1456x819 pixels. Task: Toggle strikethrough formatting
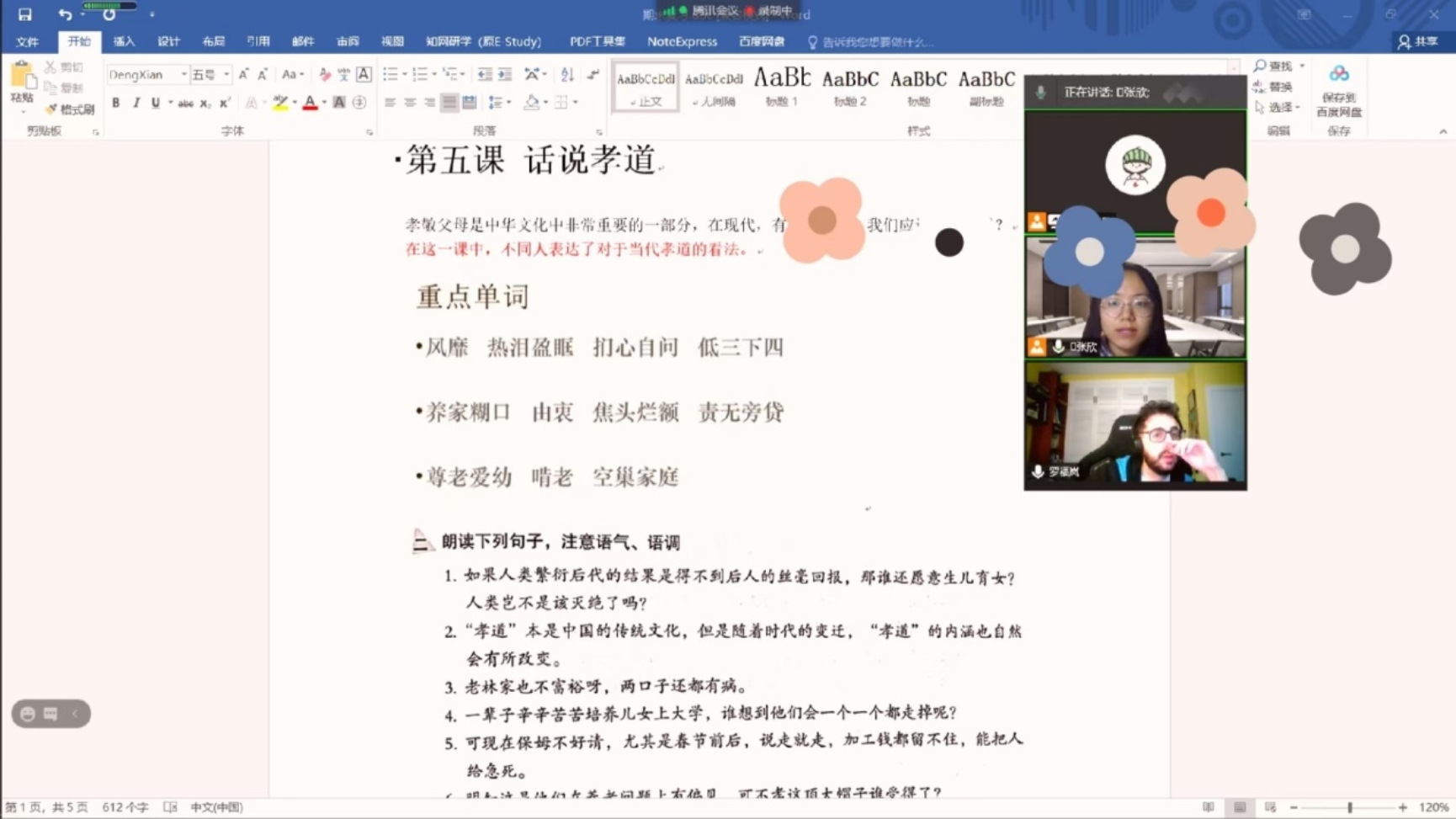186,104
